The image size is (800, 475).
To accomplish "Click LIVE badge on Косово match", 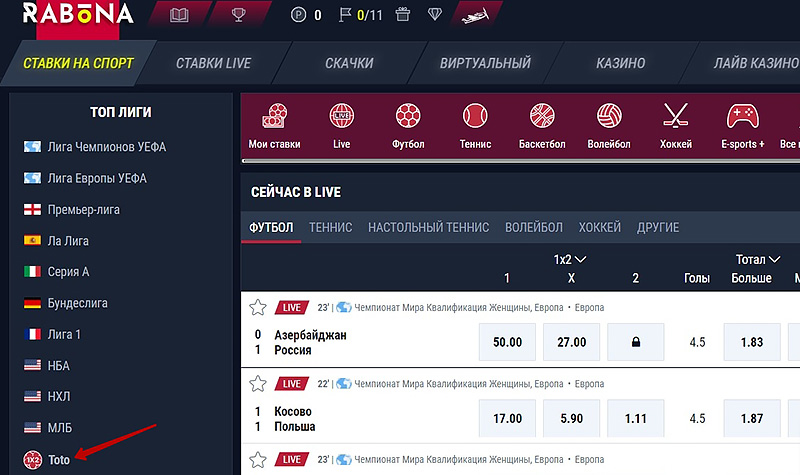I will (x=292, y=384).
